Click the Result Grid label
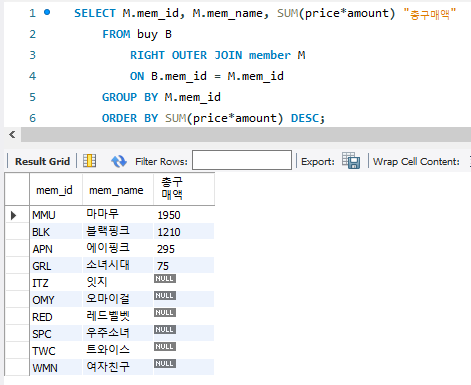Viewport: 471px width, 385px height. tap(43, 161)
